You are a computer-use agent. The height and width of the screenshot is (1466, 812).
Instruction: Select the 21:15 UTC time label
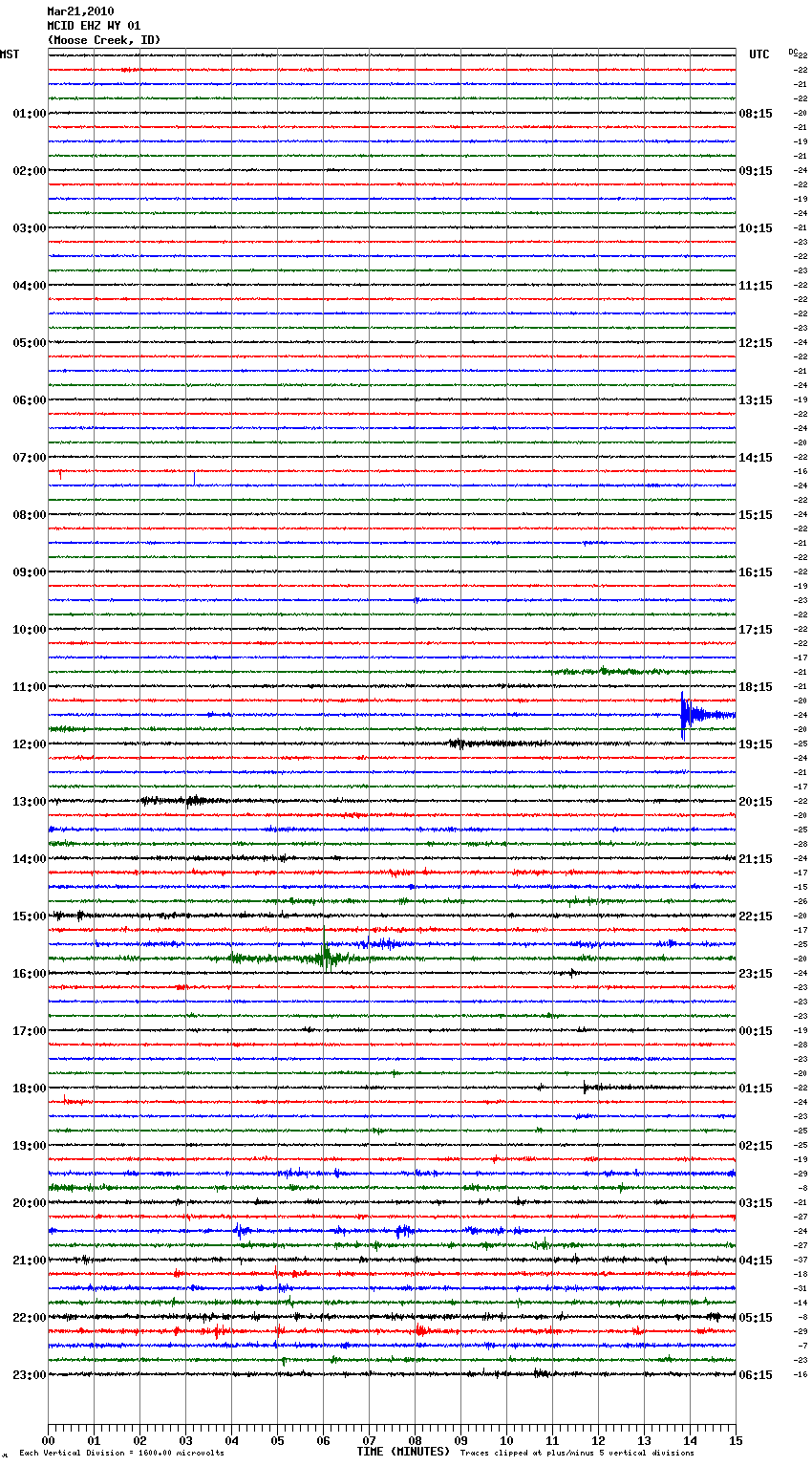[756, 859]
